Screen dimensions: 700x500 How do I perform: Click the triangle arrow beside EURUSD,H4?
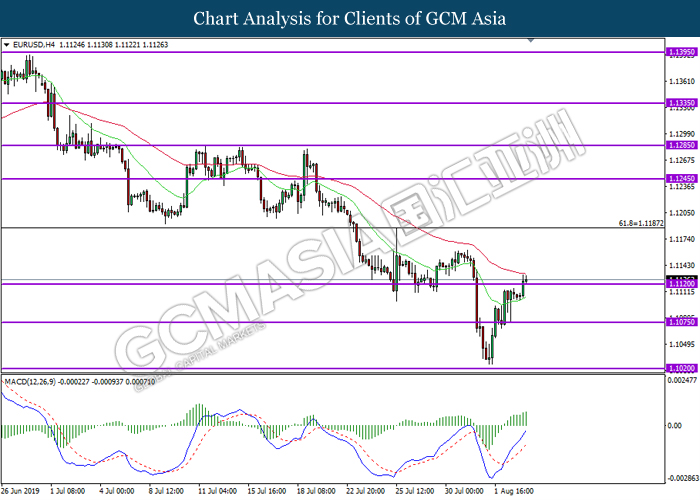pyautogui.click(x=7, y=45)
